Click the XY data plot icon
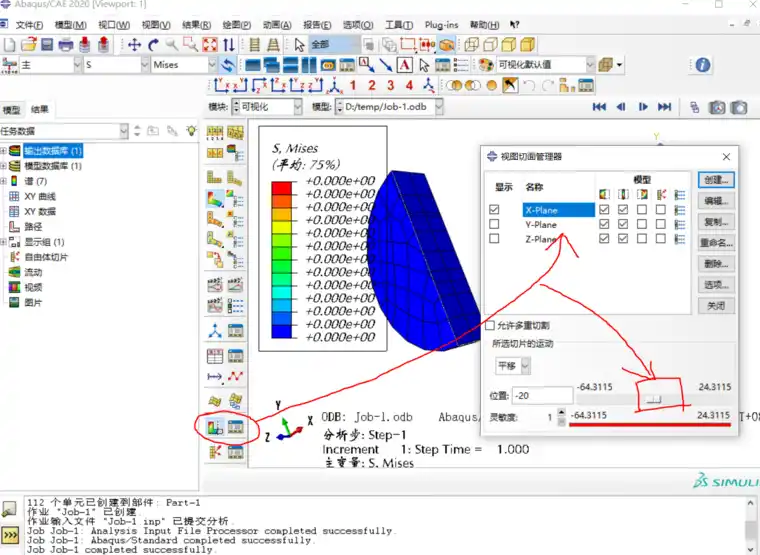The width and height of the screenshot is (760, 555). (236, 376)
